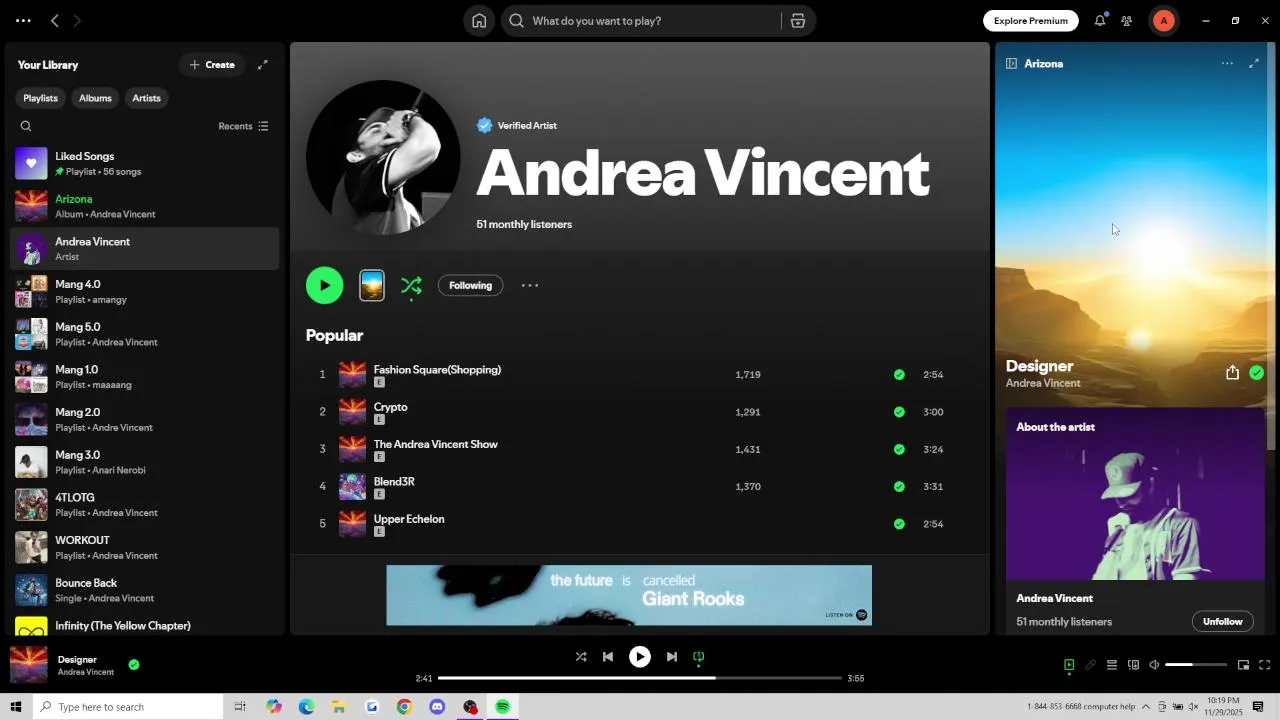The image size is (1280, 720).
Task: Toggle saved check for Designer in side panel
Action: tap(1256, 373)
